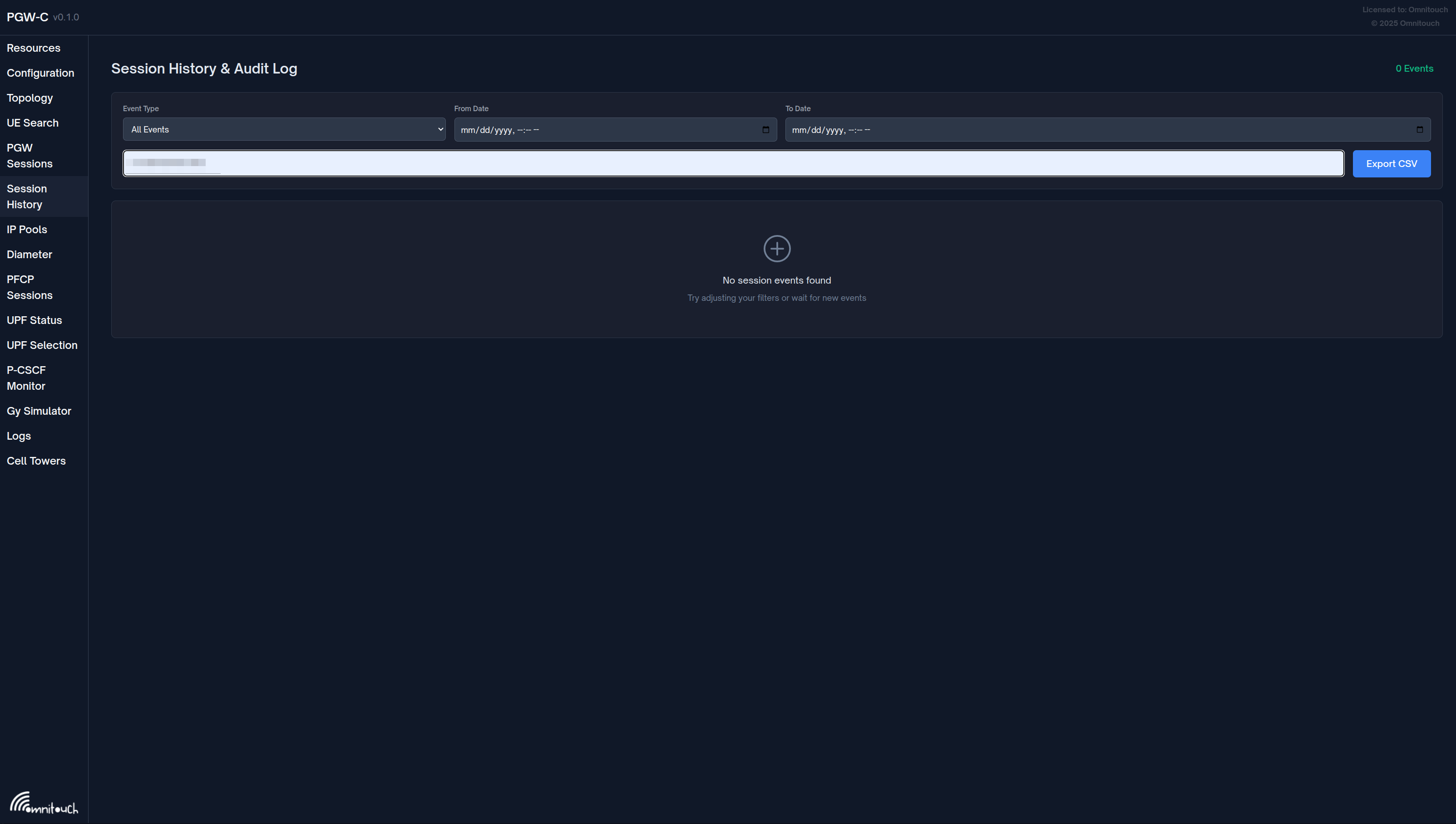Click the To Date input field
This screenshot has height=824, width=1456.
click(x=1098, y=130)
